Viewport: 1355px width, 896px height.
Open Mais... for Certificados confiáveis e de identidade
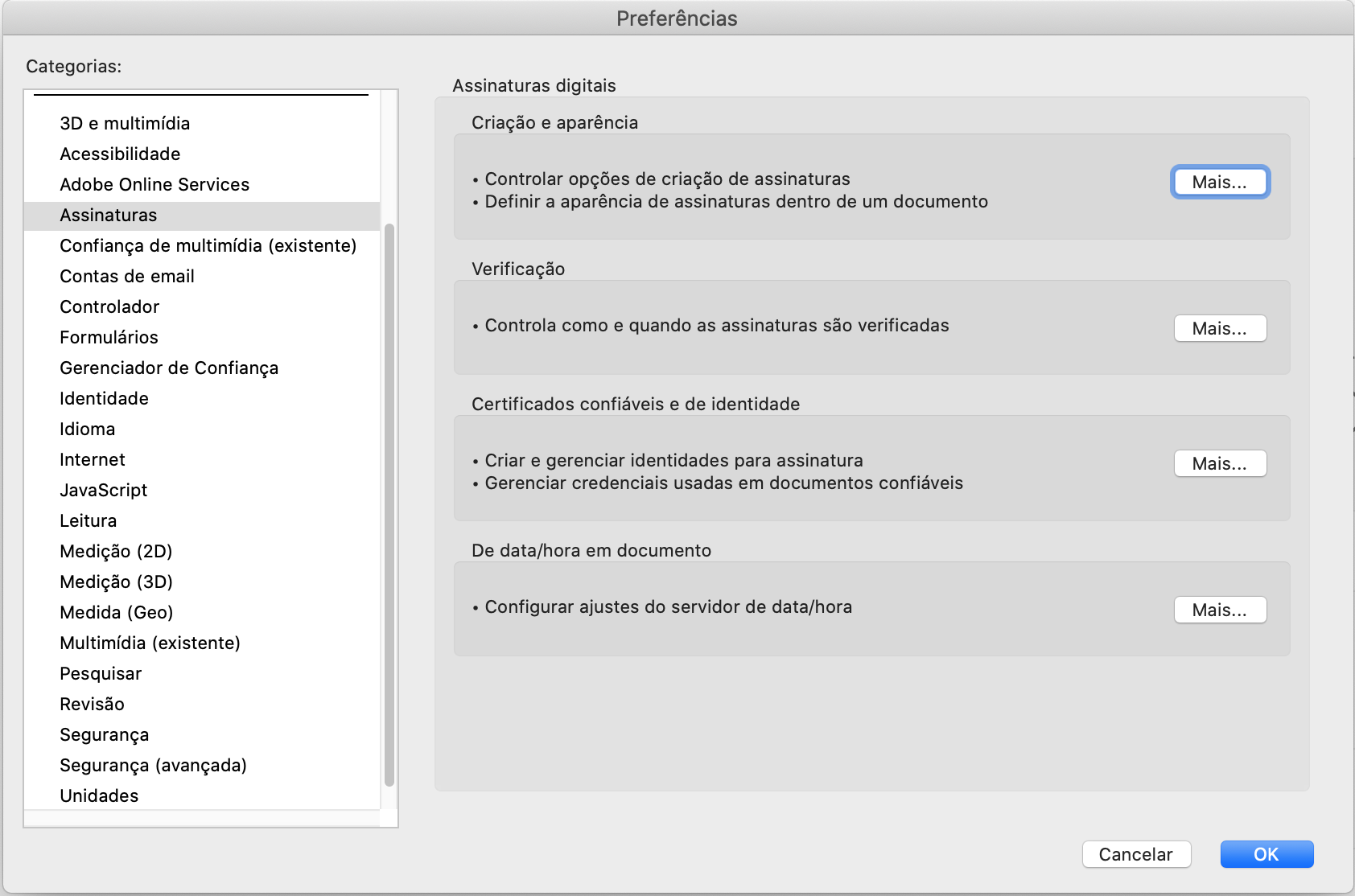(1220, 463)
